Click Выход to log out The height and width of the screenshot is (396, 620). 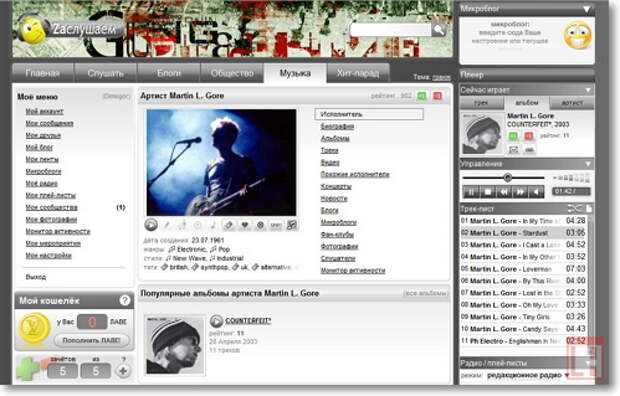coord(36,277)
